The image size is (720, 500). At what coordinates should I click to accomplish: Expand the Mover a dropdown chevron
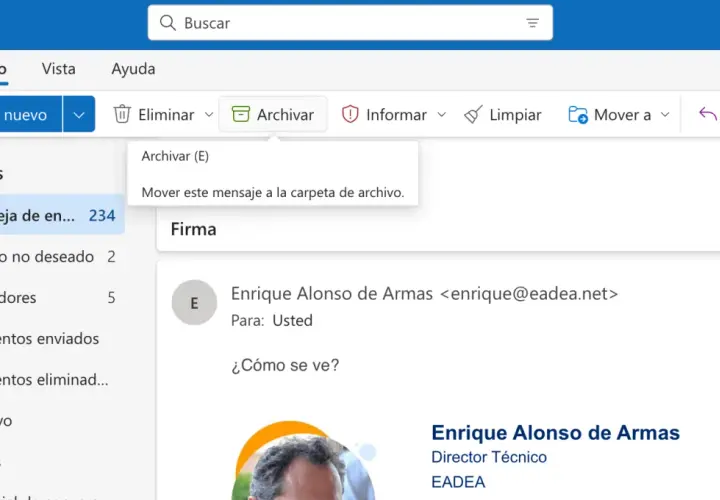(665, 114)
